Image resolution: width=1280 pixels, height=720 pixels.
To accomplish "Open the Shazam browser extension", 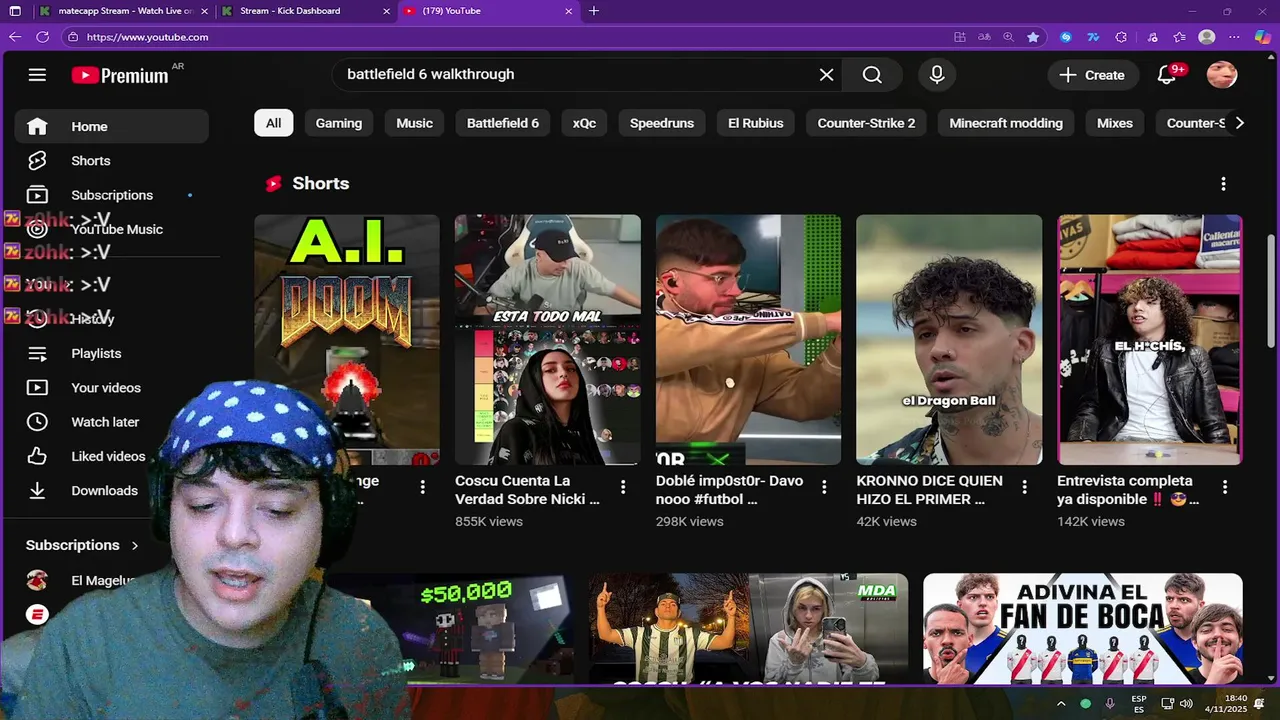I will 1066,37.
